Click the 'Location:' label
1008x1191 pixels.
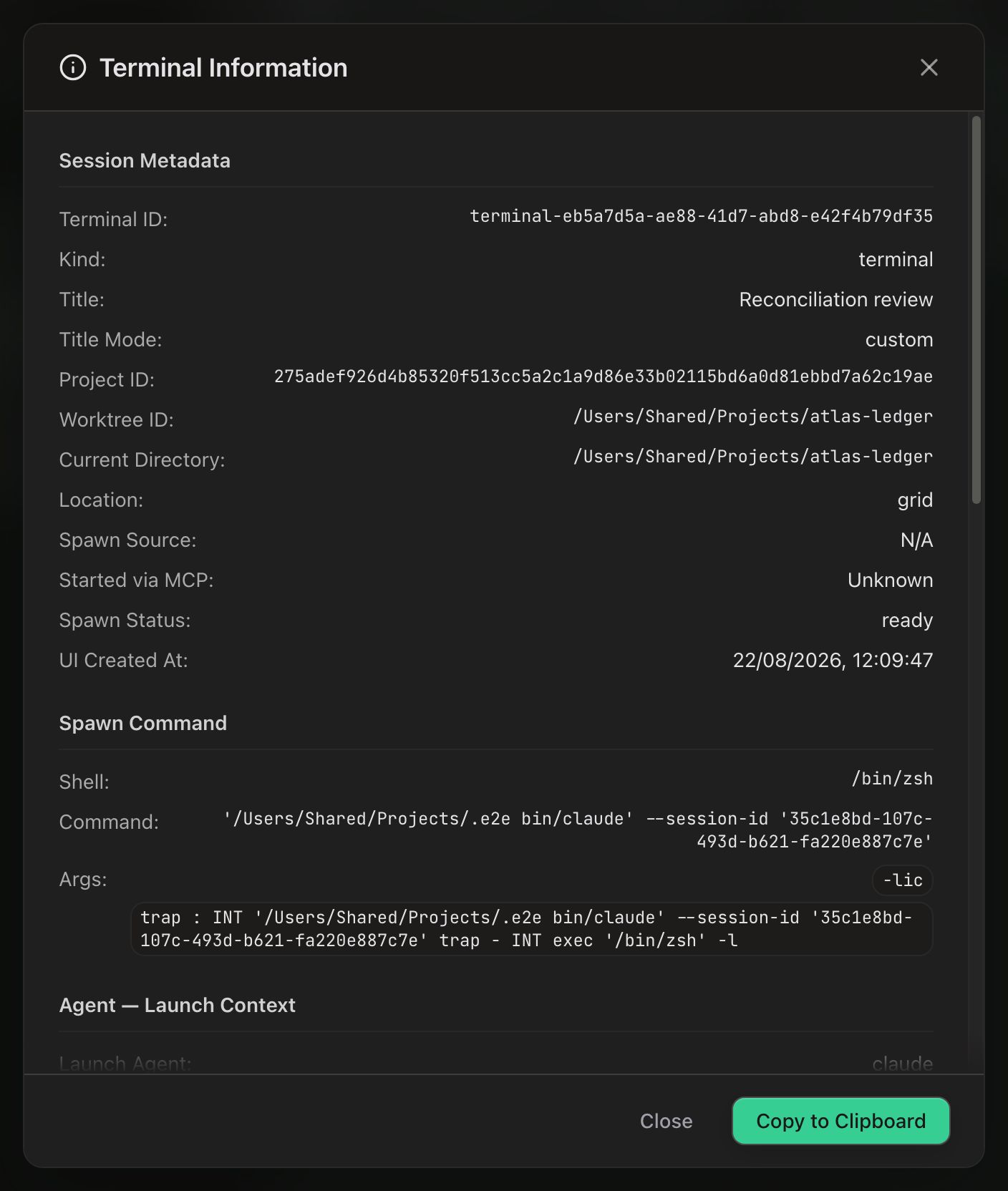(x=102, y=500)
